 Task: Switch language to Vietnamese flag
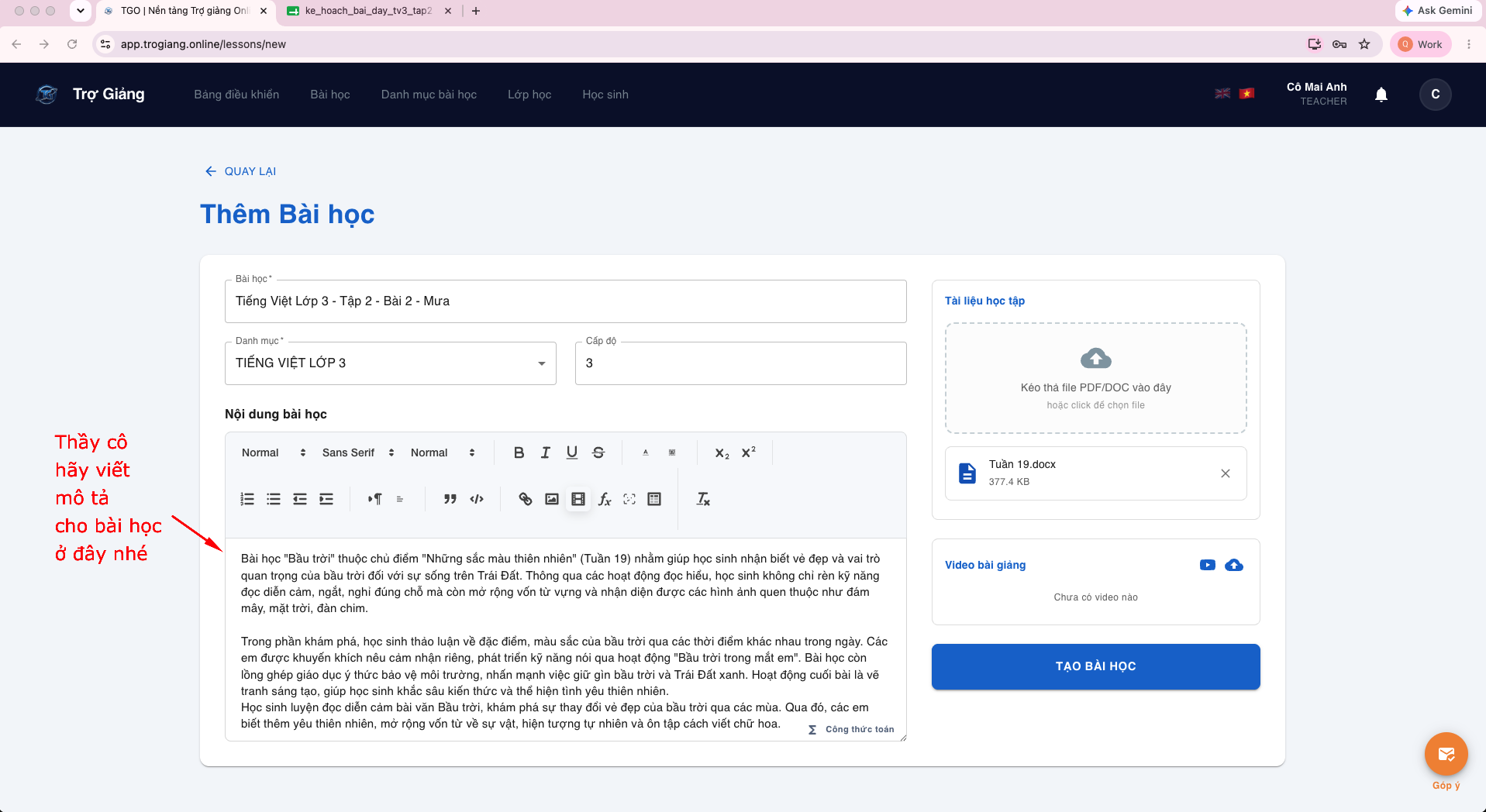coord(1246,94)
